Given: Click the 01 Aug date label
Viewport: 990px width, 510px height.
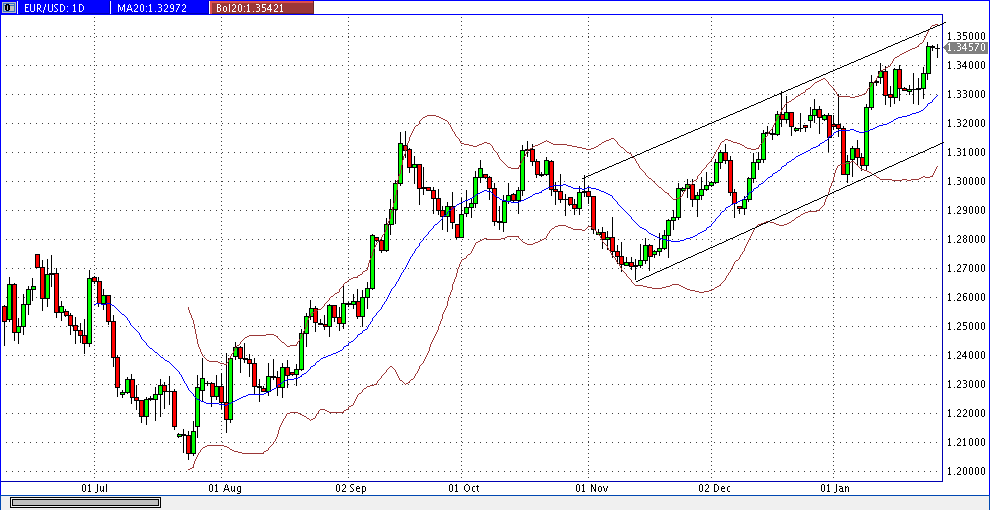Looking at the screenshot, I should [x=225, y=488].
